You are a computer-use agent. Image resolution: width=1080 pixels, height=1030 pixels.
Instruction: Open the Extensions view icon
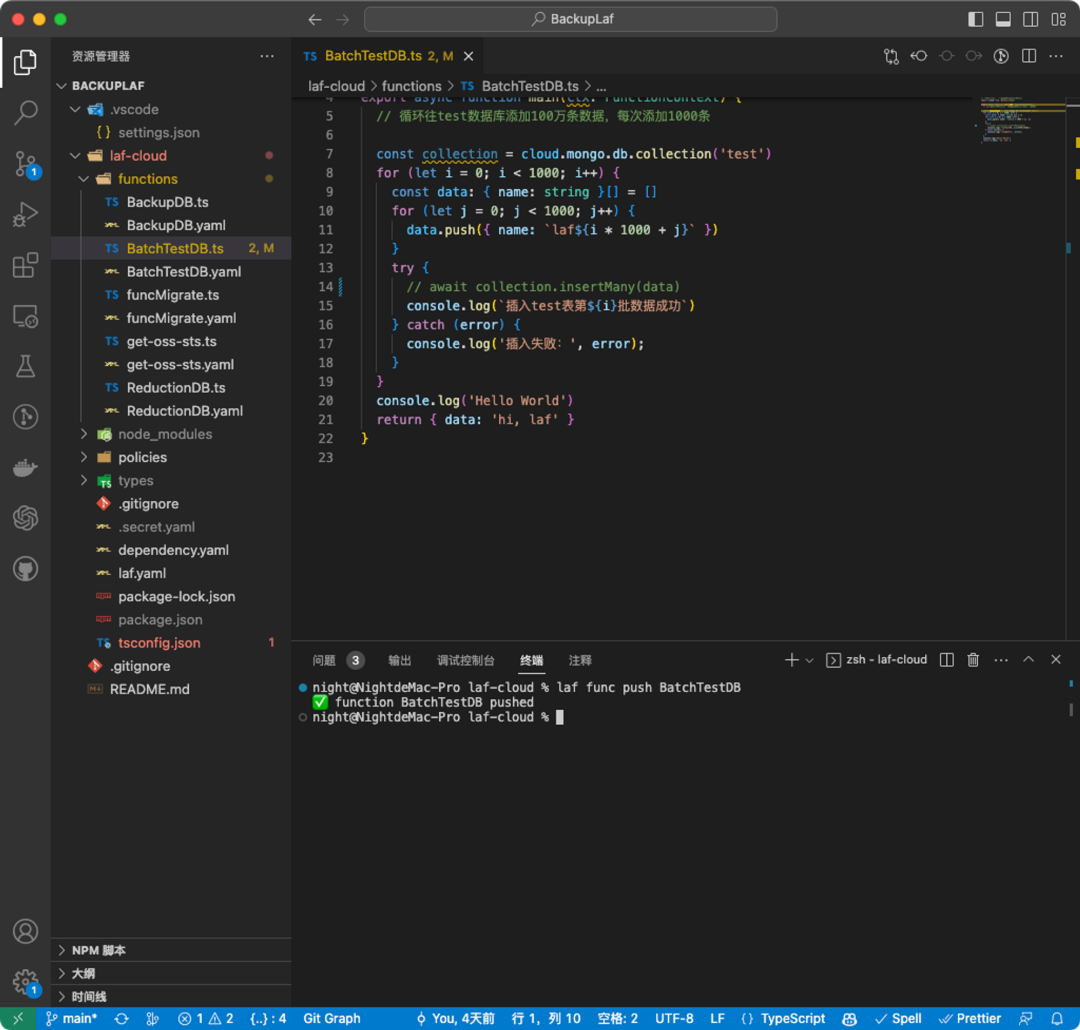[x=25, y=265]
